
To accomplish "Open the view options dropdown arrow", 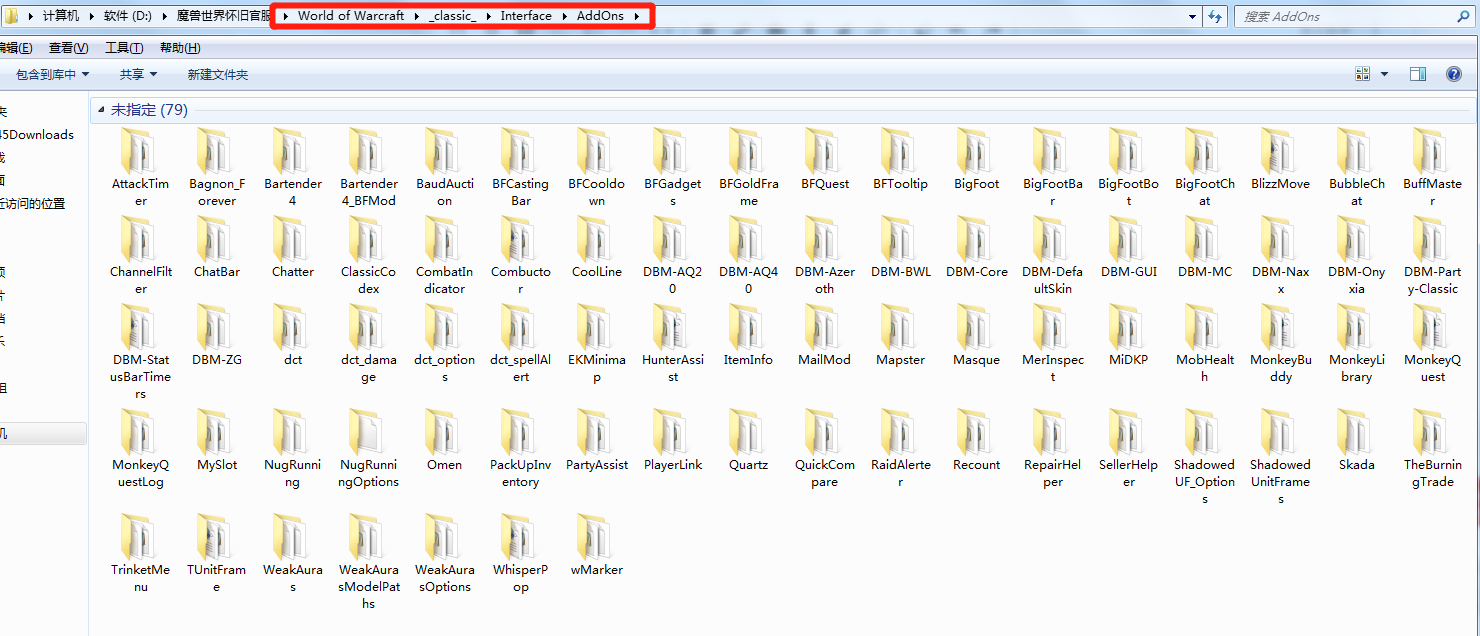I will pos(1384,74).
